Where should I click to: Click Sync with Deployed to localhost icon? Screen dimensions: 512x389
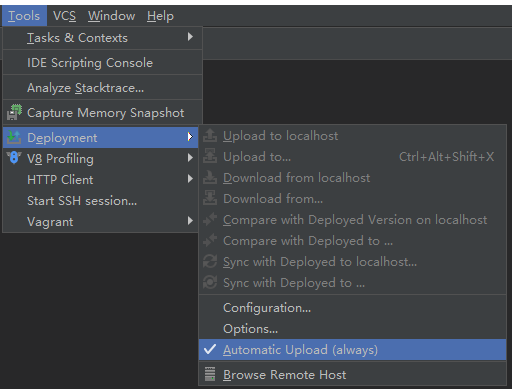click(x=210, y=261)
